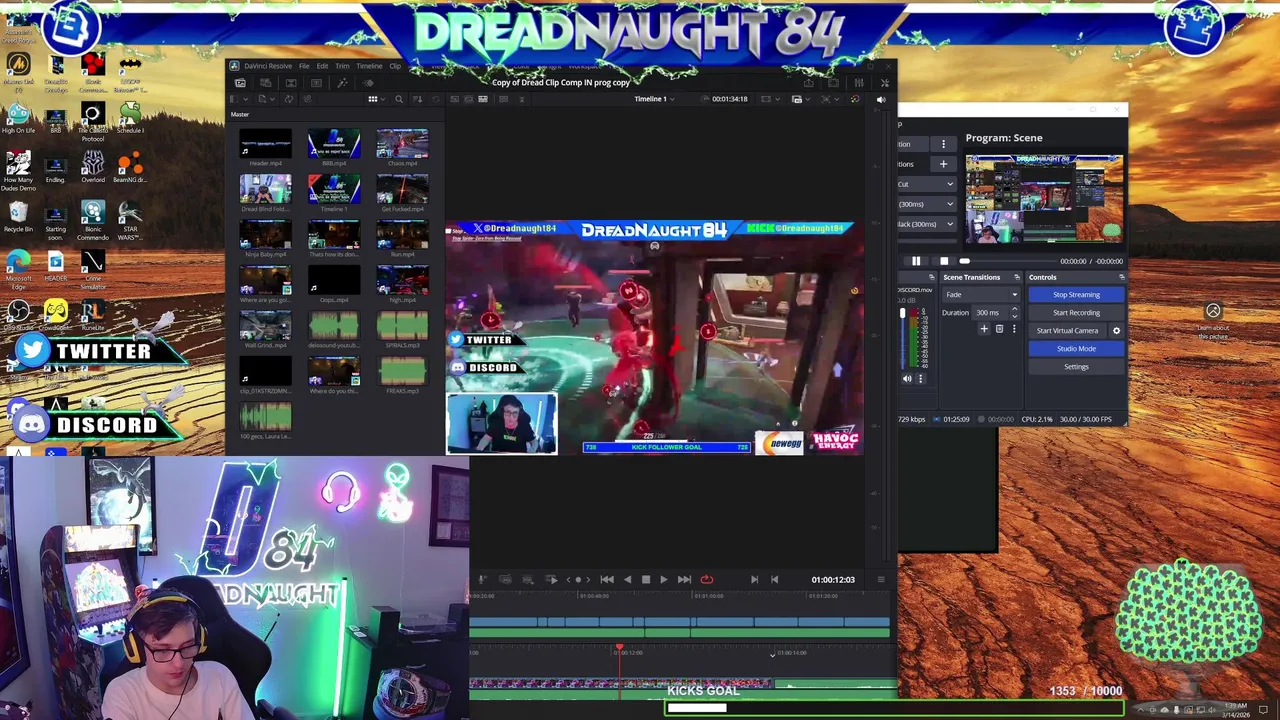Open the Effects magic wand icon
This screenshot has height=720, width=1280.
342,83
